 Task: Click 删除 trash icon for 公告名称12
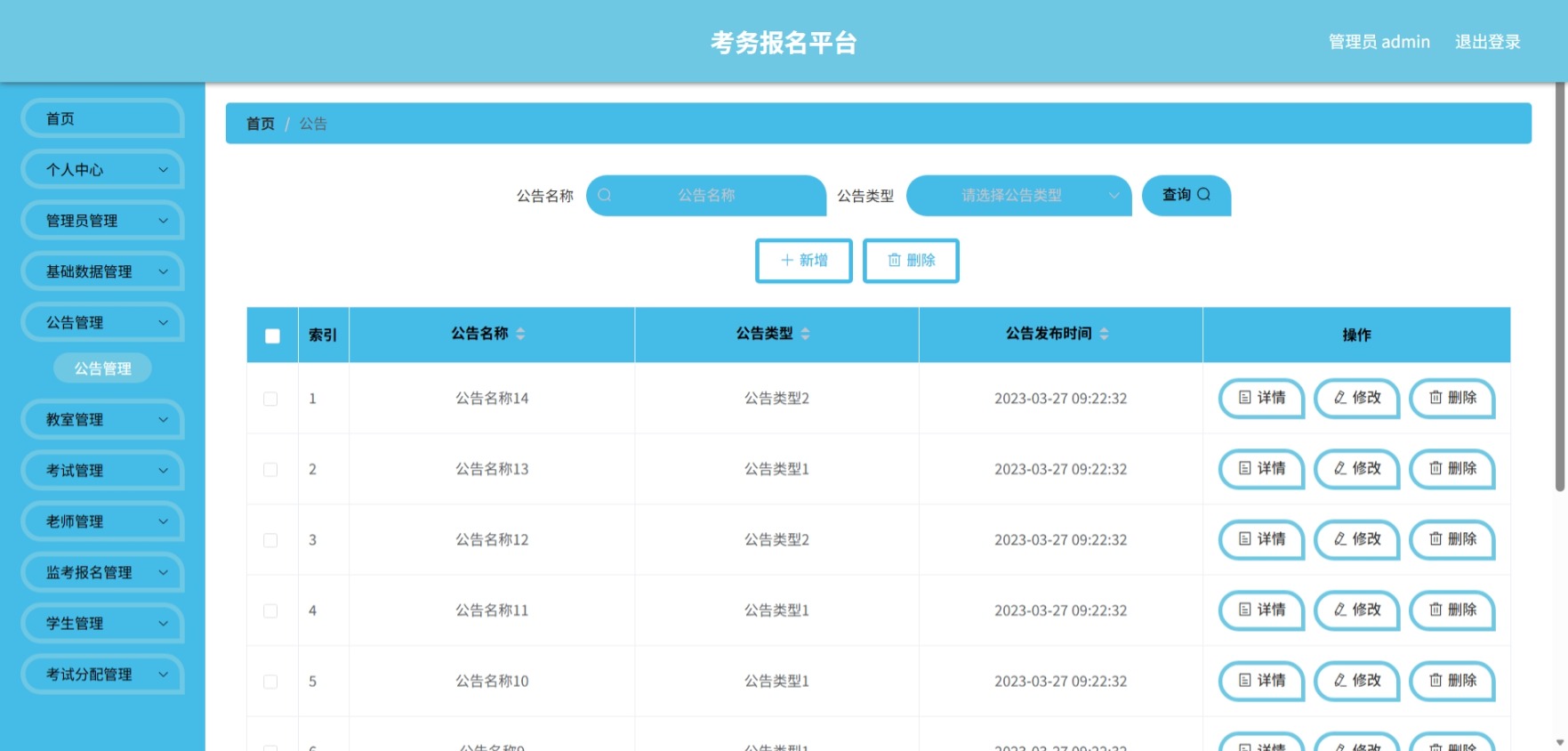click(x=1435, y=539)
